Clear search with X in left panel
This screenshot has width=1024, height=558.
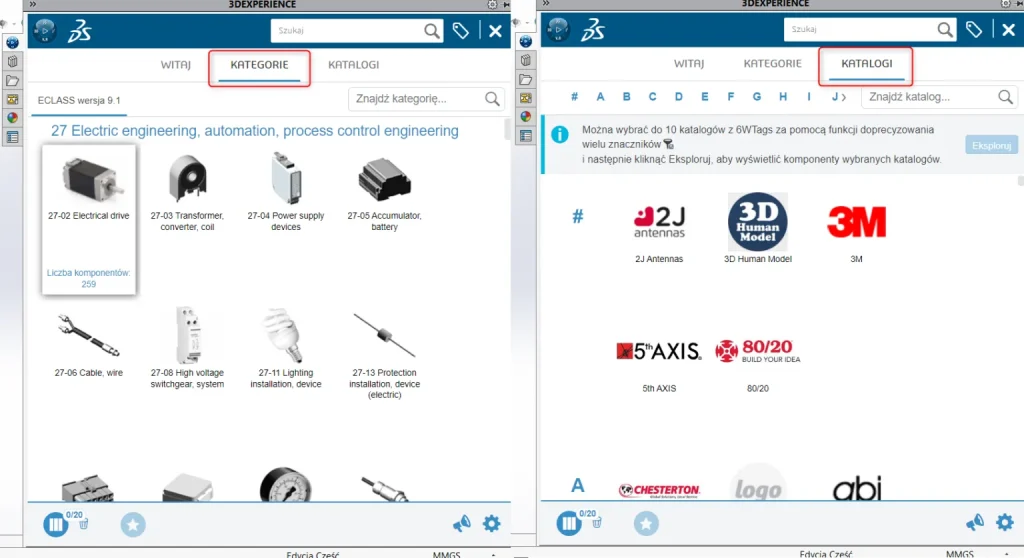[x=496, y=31]
